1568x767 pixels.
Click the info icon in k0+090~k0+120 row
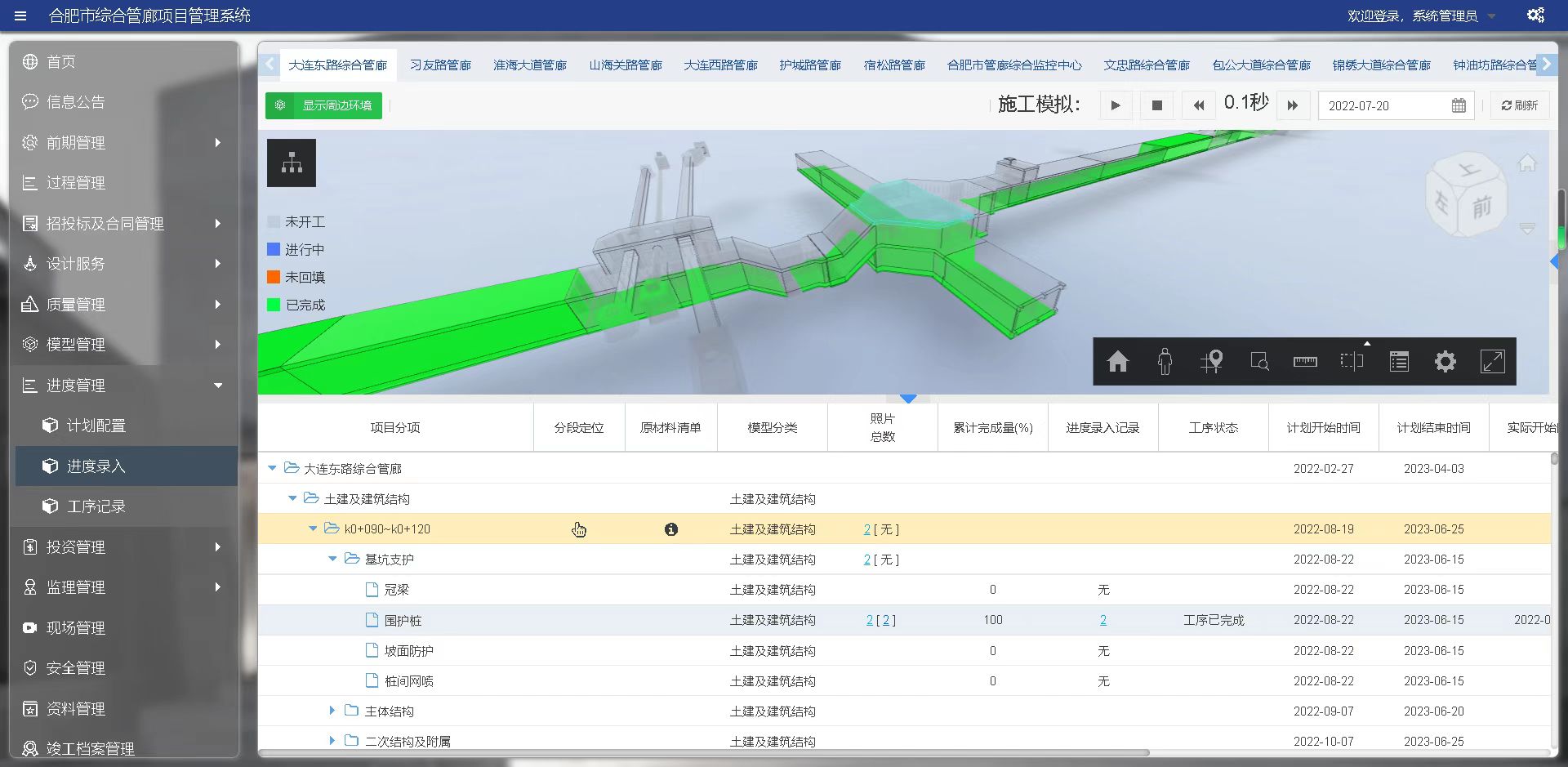tap(671, 529)
